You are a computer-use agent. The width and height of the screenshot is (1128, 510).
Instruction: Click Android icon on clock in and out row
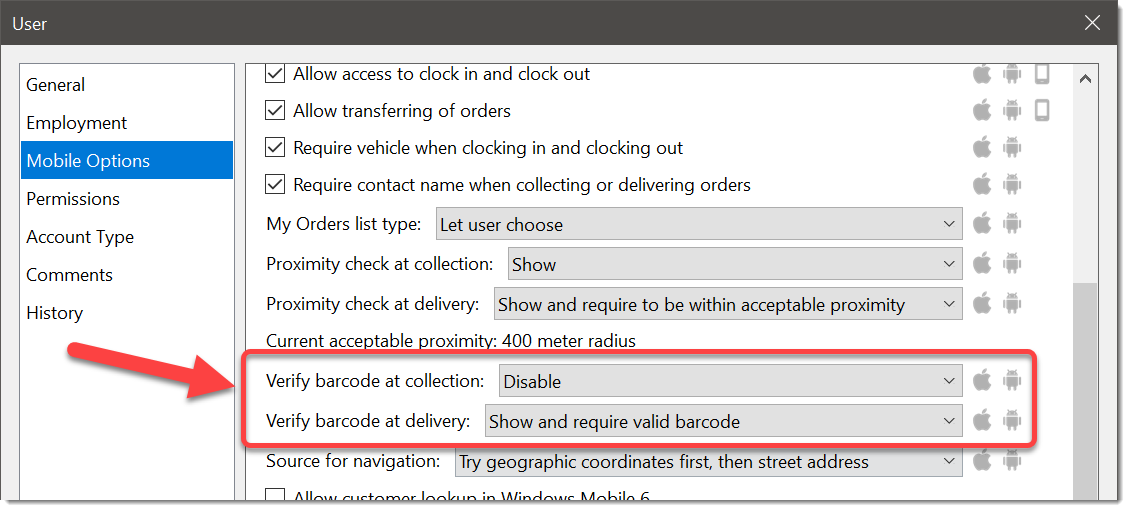(x=1012, y=73)
